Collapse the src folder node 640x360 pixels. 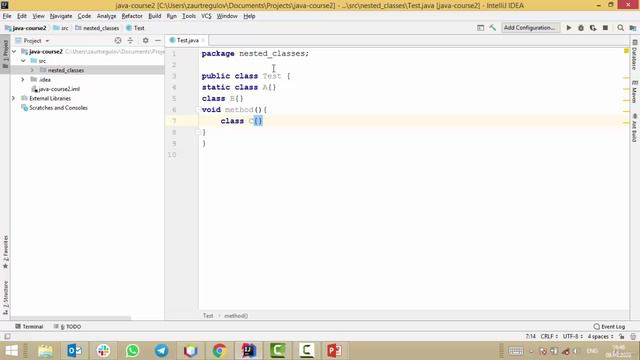[23, 61]
